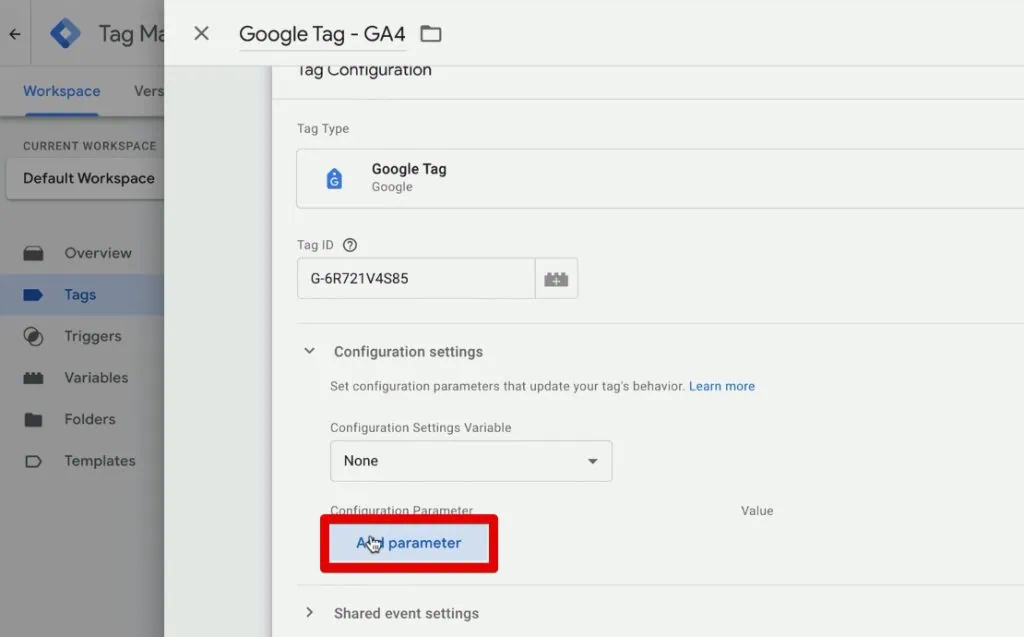Collapse the Configuration settings section
1024x637 pixels.
click(x=309, y=352)
